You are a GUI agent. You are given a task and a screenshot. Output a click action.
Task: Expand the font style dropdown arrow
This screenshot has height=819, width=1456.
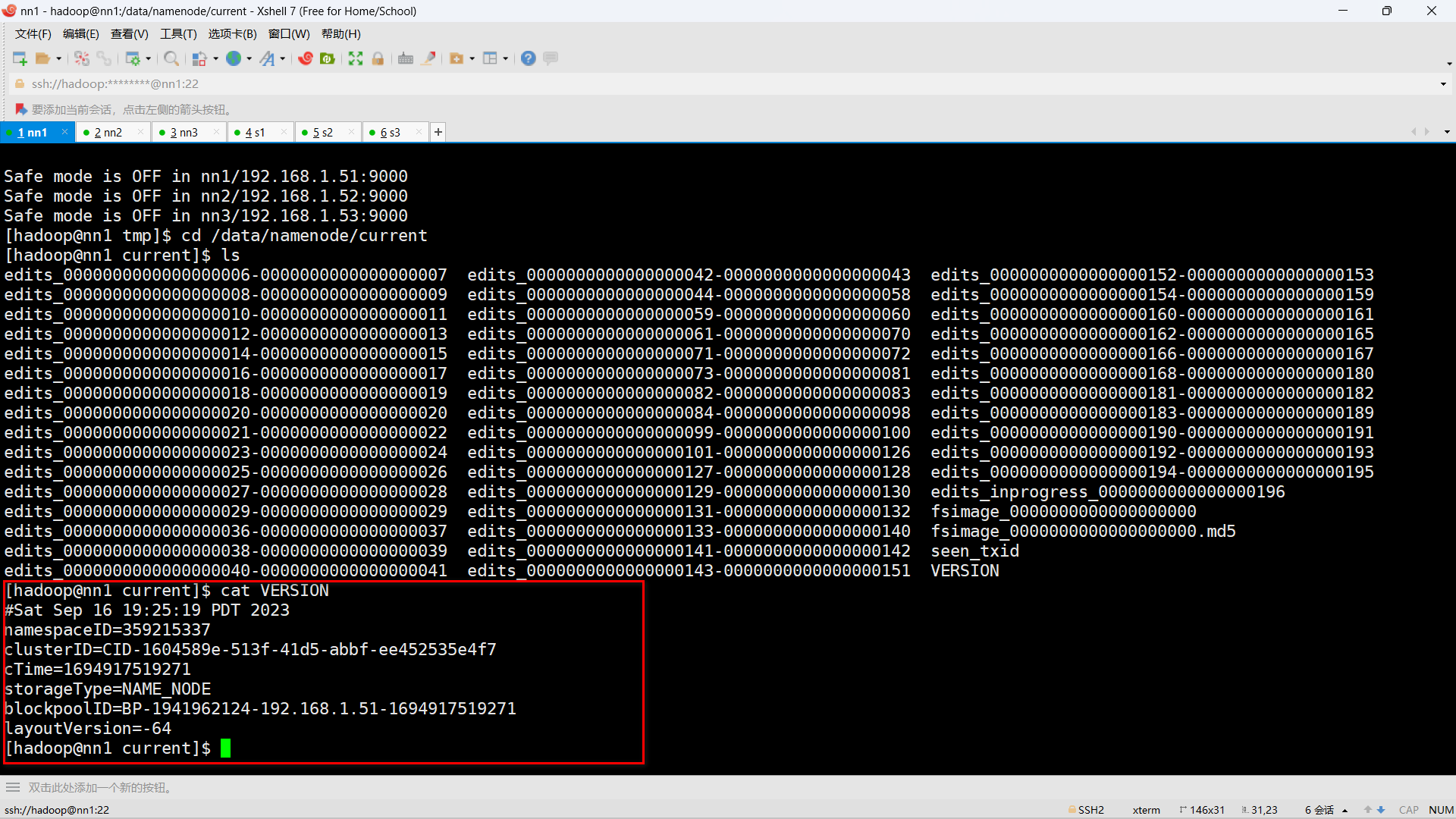[283, 58]
